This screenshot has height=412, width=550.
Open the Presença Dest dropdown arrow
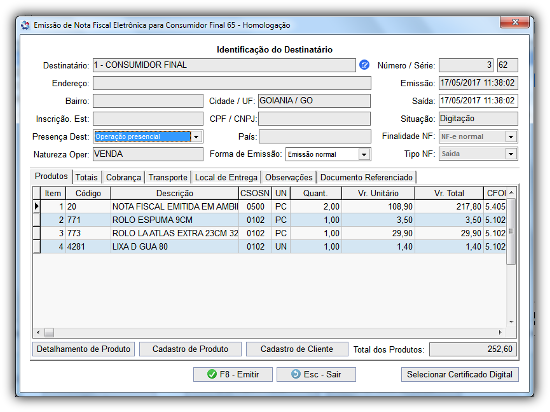coord(196,136)
